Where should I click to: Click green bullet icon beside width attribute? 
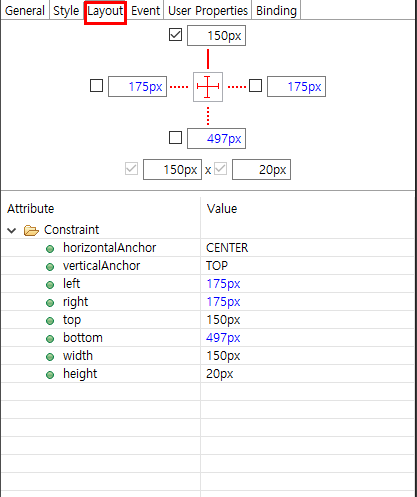click(50, 357)
